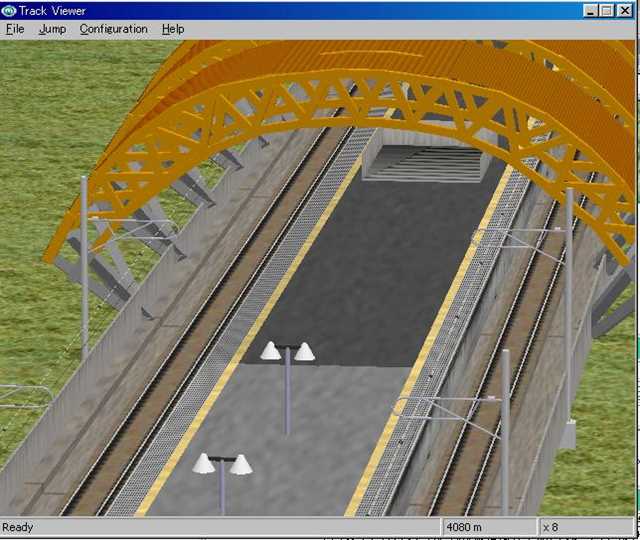
Task: Click the farther twin-head platform lamp
Action: click(288, 353)
